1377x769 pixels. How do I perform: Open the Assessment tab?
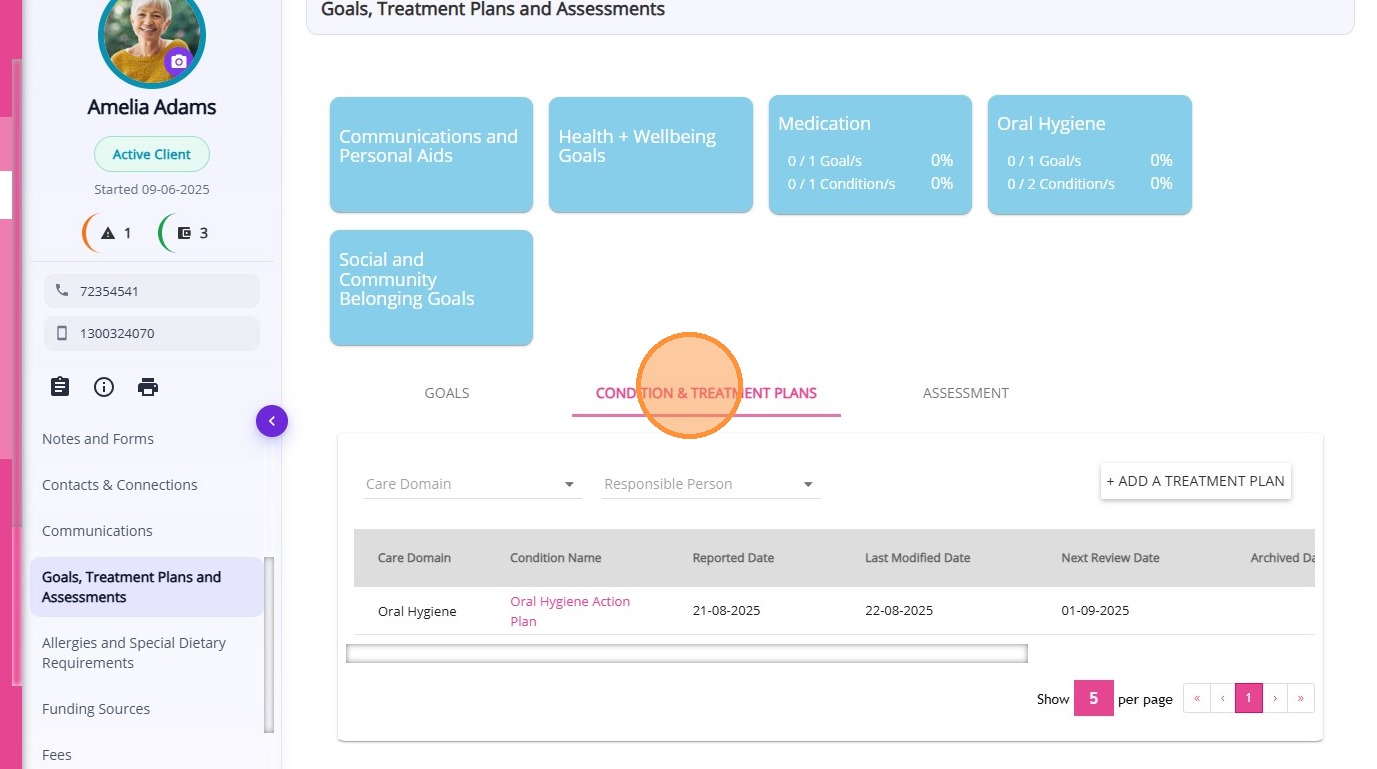coord(965,393)
